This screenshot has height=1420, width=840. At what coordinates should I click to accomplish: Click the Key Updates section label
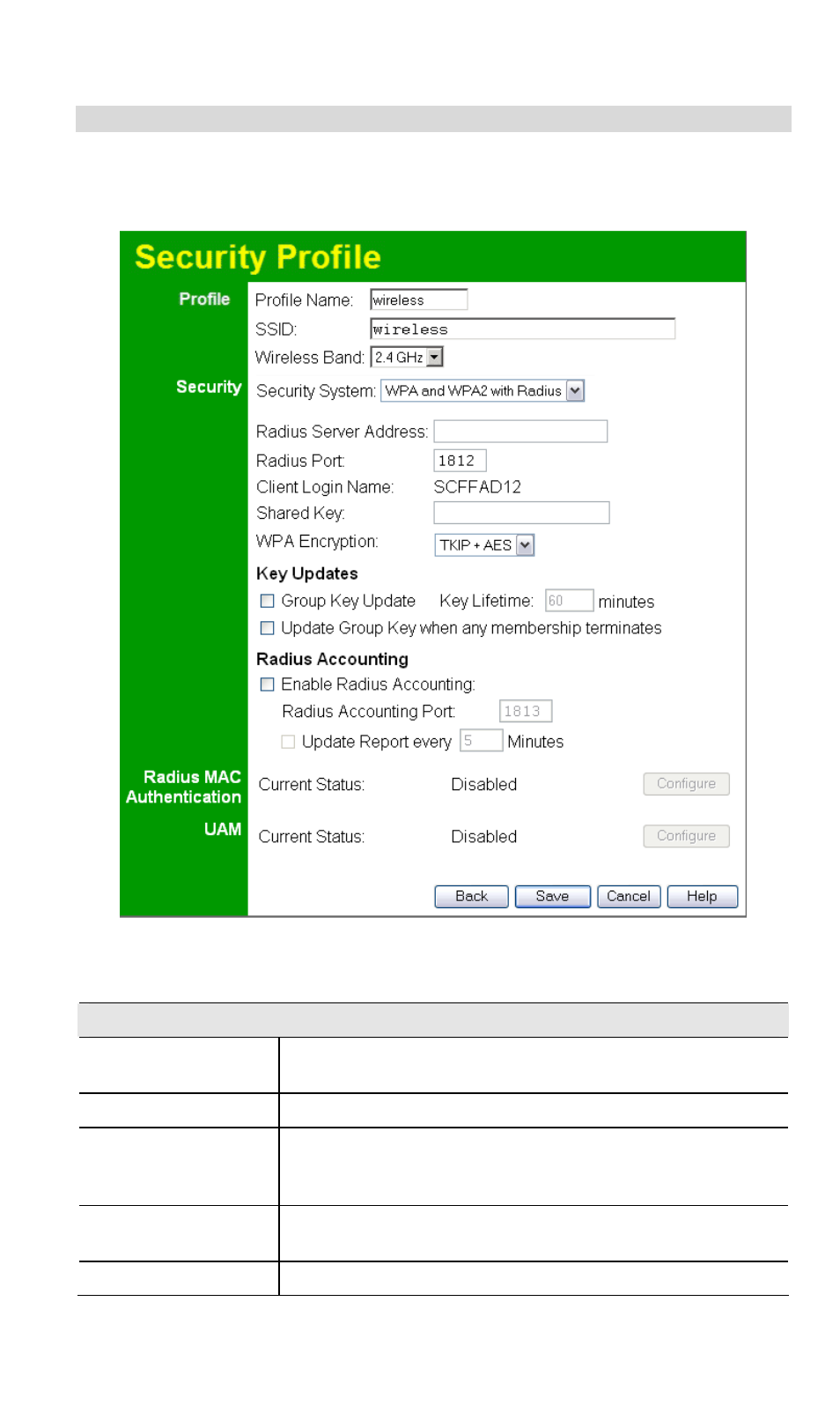306,573
